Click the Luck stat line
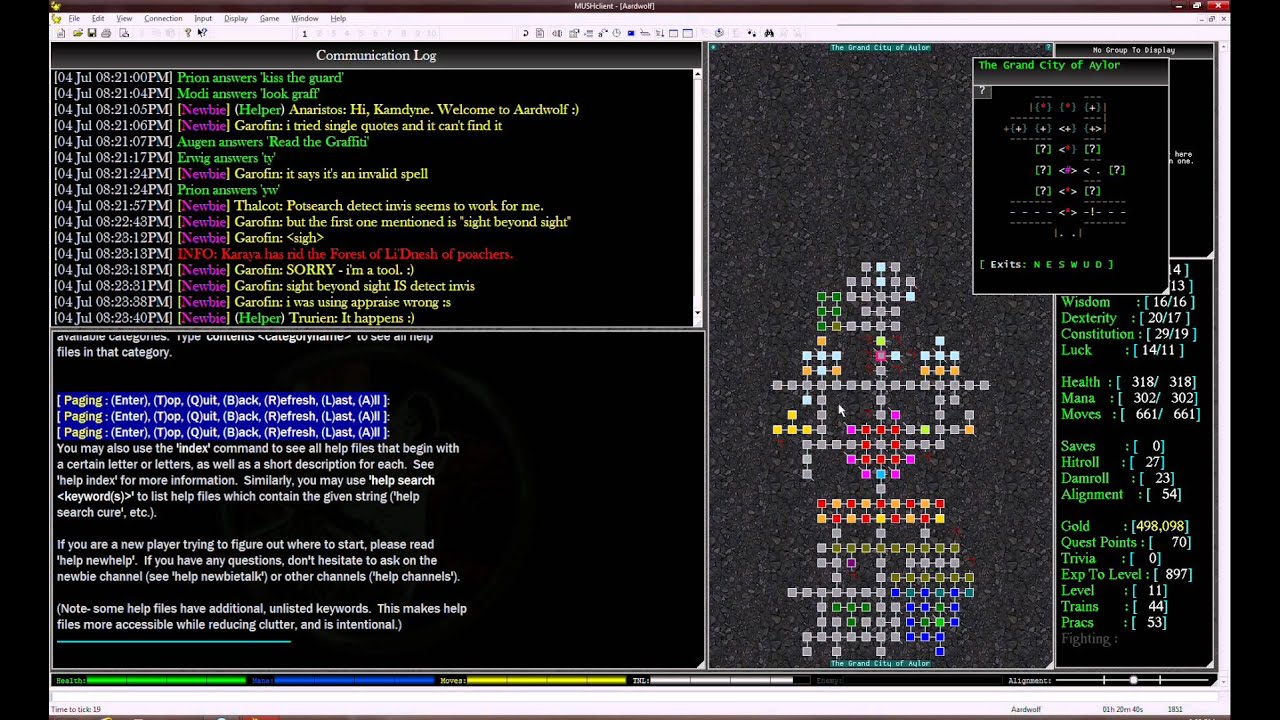1280x720 pixels. tap(1122, 350)
